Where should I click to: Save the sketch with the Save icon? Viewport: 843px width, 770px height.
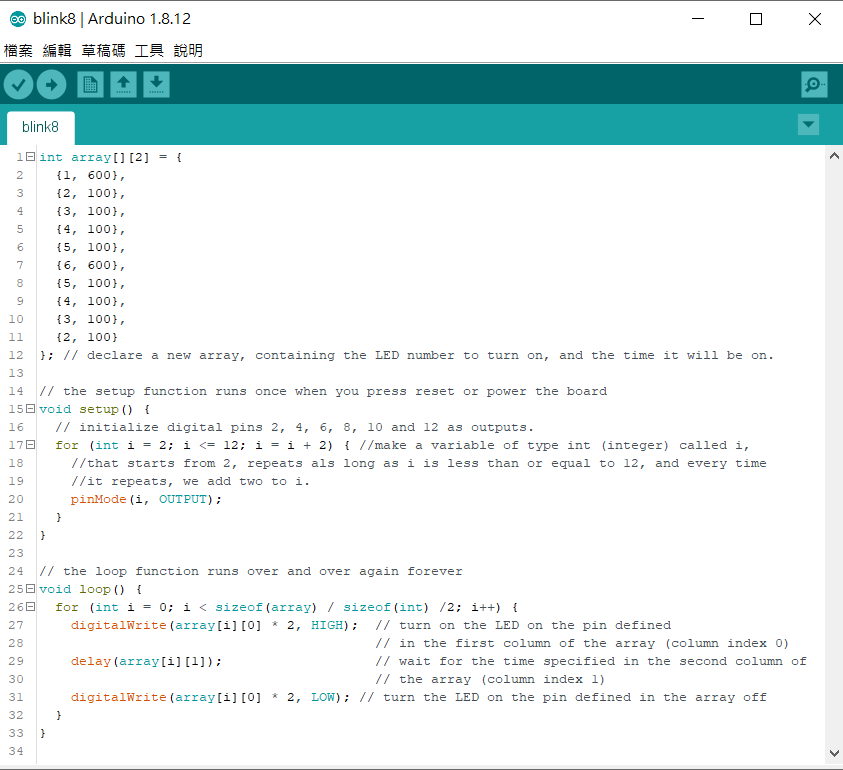point(156,85)
